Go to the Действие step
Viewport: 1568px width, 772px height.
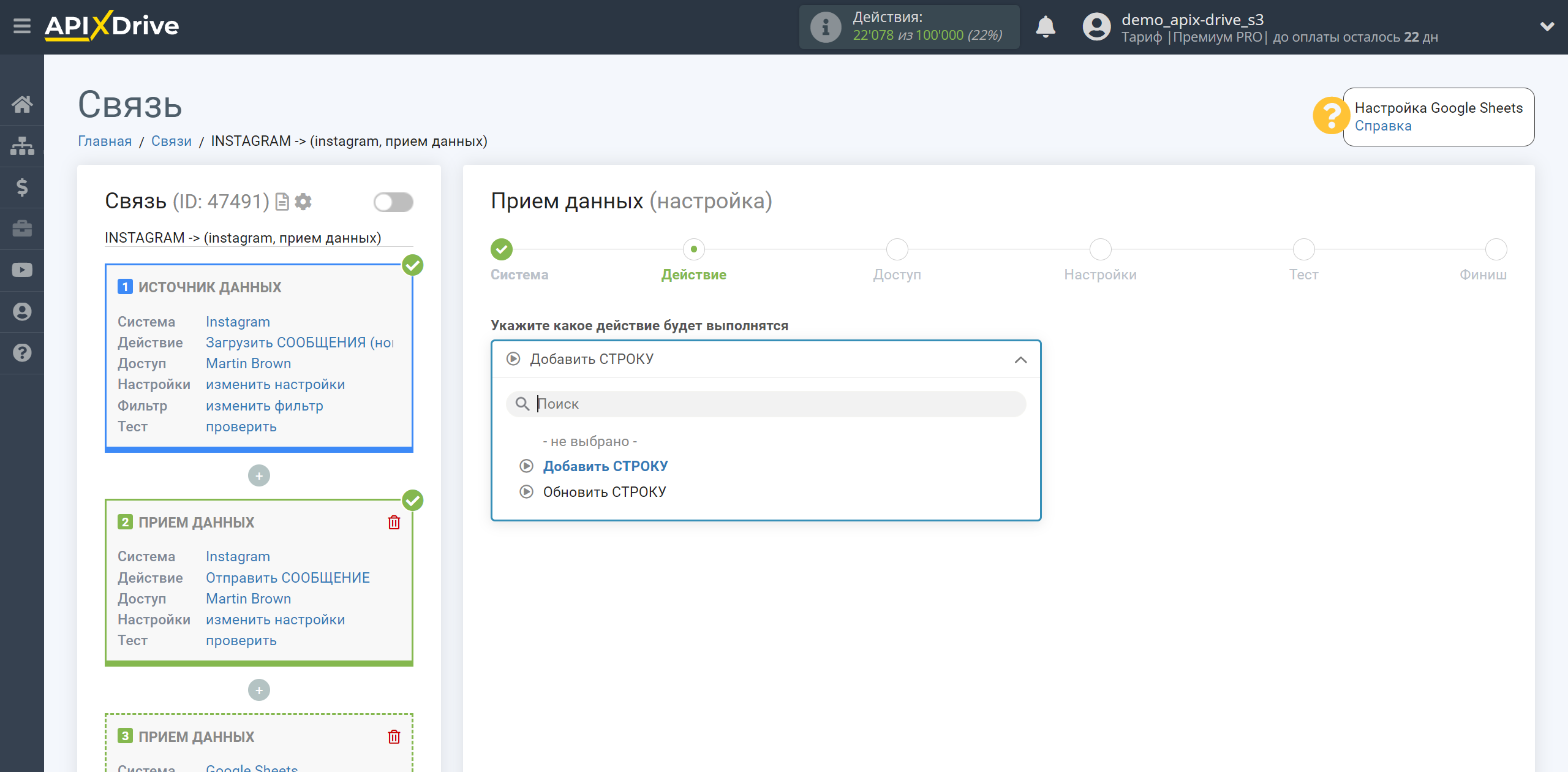(x=694, y=249)
